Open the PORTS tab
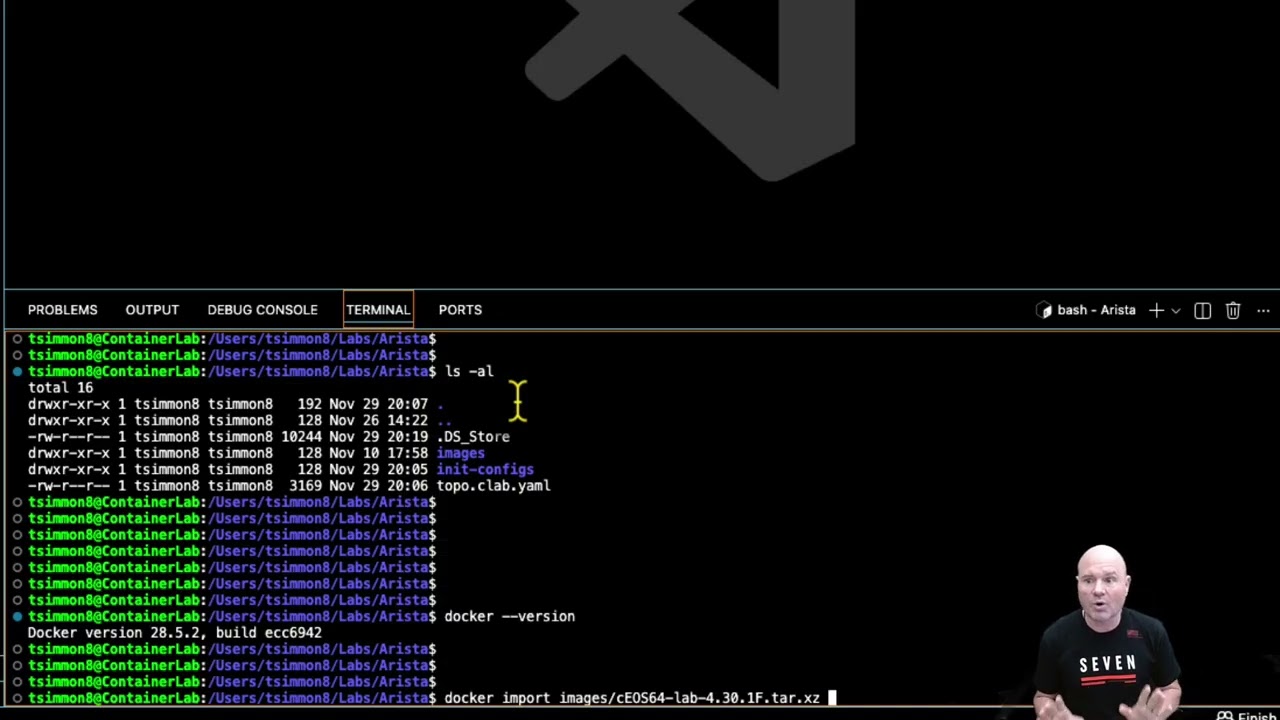 (460, 310)
